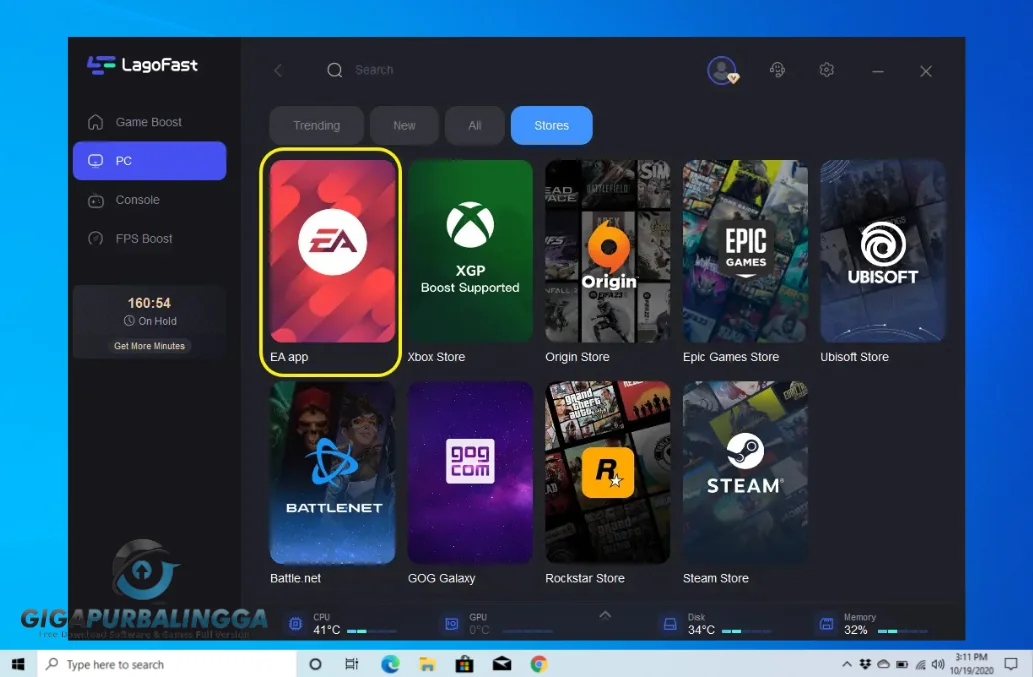Switch to the New tab

(404, 125)
